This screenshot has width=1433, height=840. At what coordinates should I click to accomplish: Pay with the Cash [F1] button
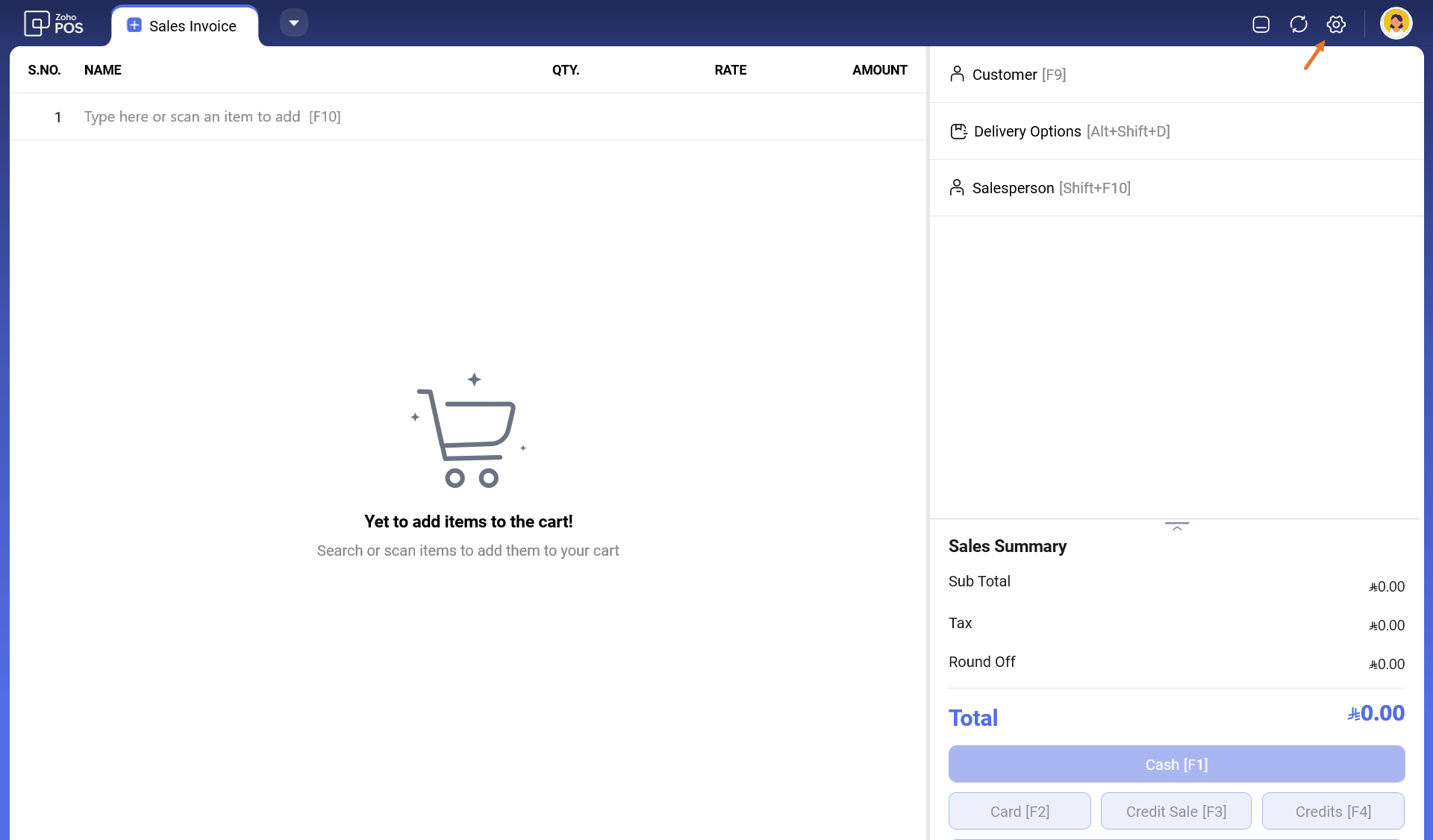pyautogui.click(x=1176, y=765)
